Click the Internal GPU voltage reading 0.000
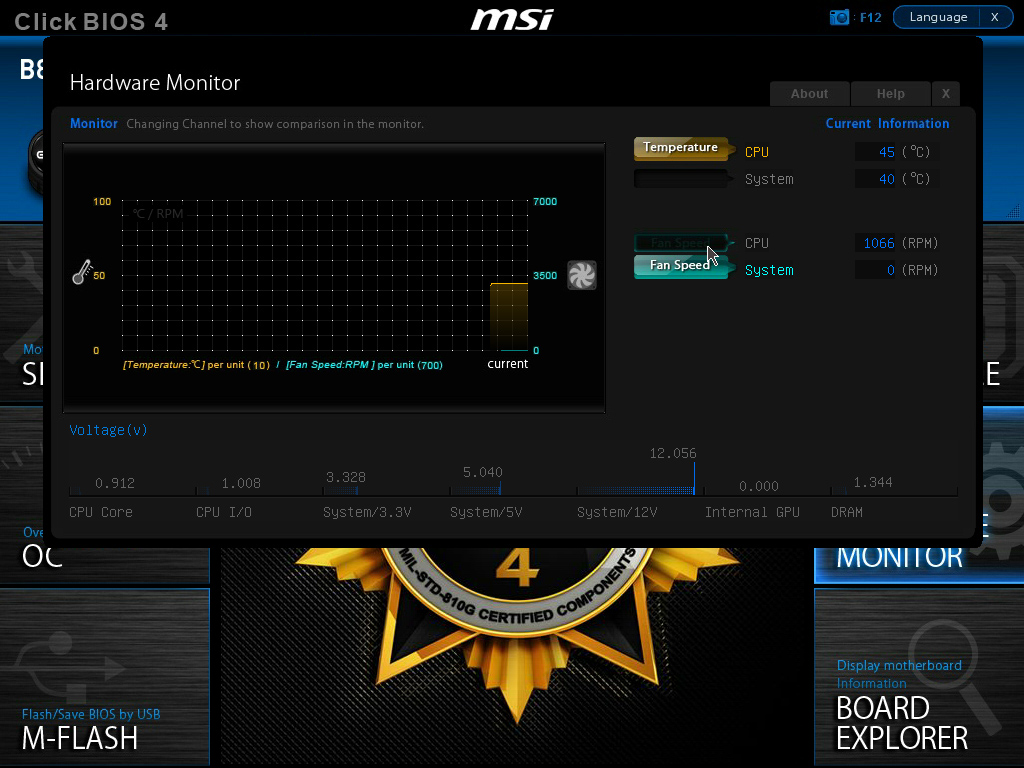The height and width of the screenshot is (768, 1024). [759, 487]
